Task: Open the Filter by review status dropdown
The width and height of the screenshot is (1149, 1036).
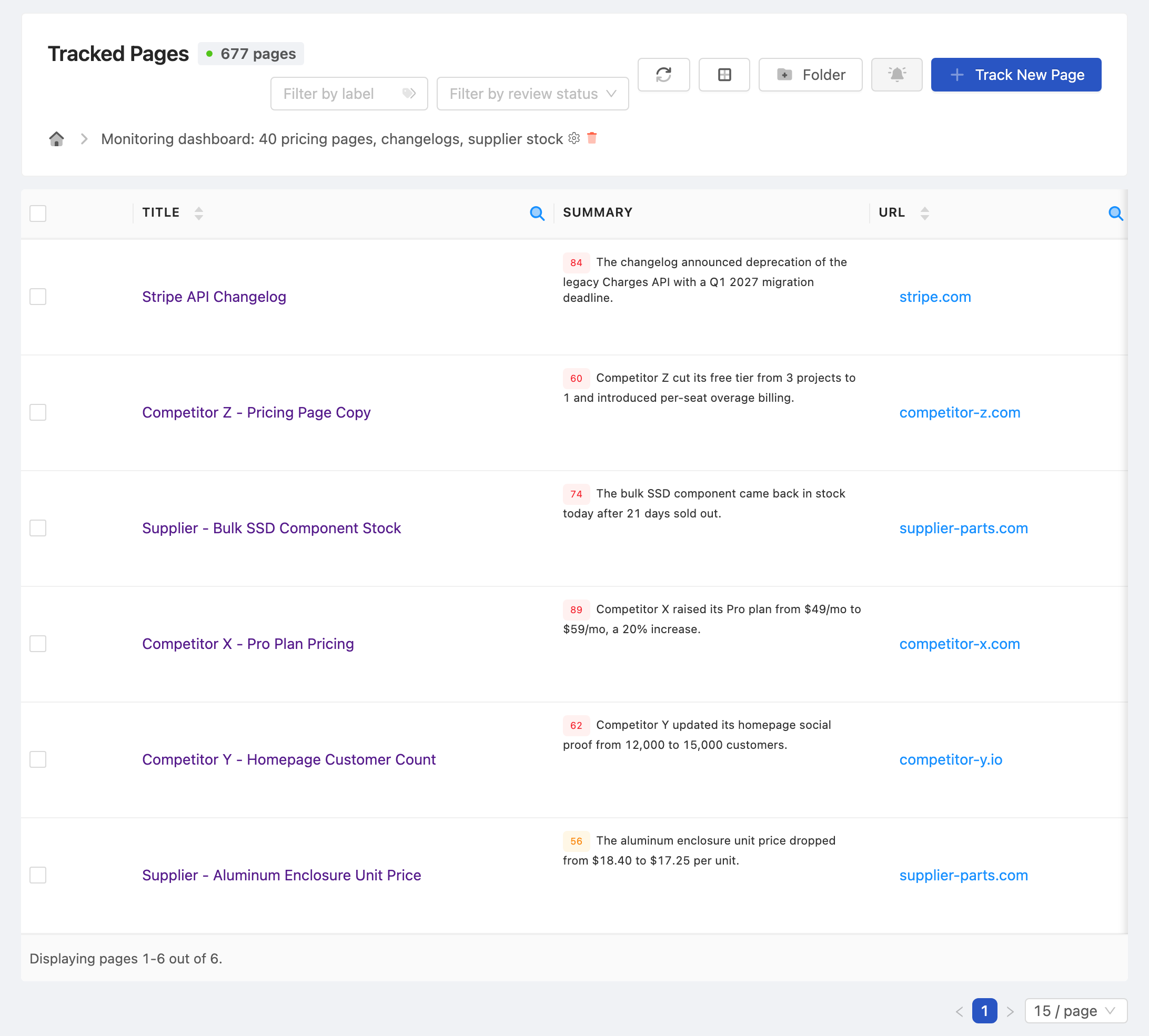Action: point(532,94)
